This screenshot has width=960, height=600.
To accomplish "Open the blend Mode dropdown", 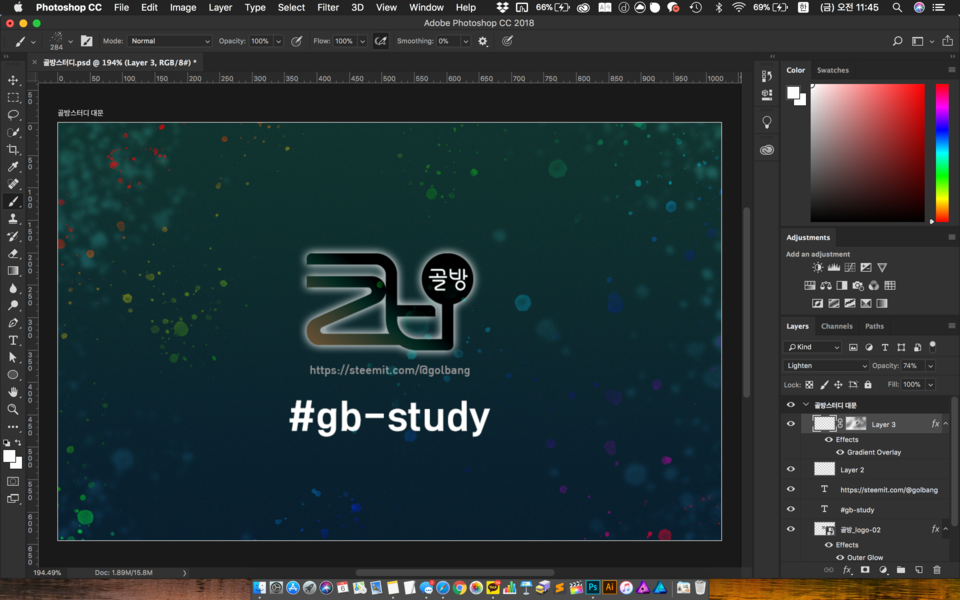I will 170,41.
